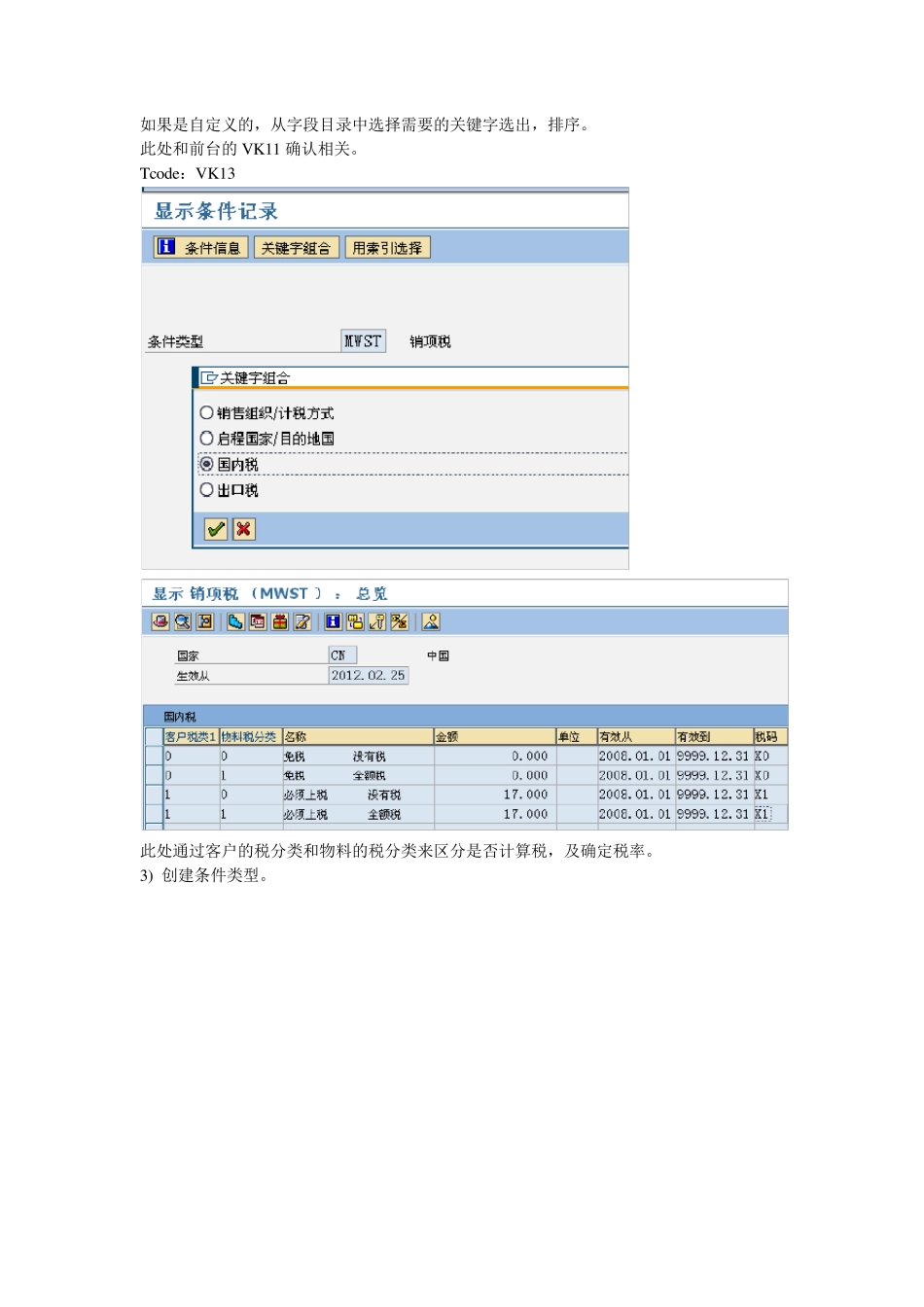This screenshot has width=924, height=1307.
Task: Click the hat icon in MWST overview toolbar
Action: (160, 621)
